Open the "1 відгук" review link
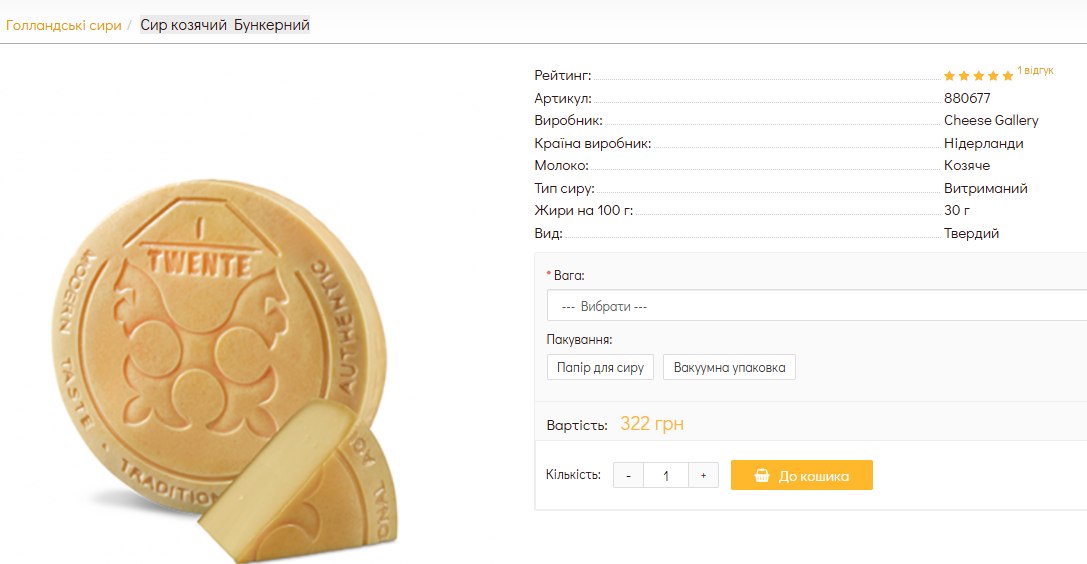This screenshot has width=1087, height=564. tap(1035, 71)
